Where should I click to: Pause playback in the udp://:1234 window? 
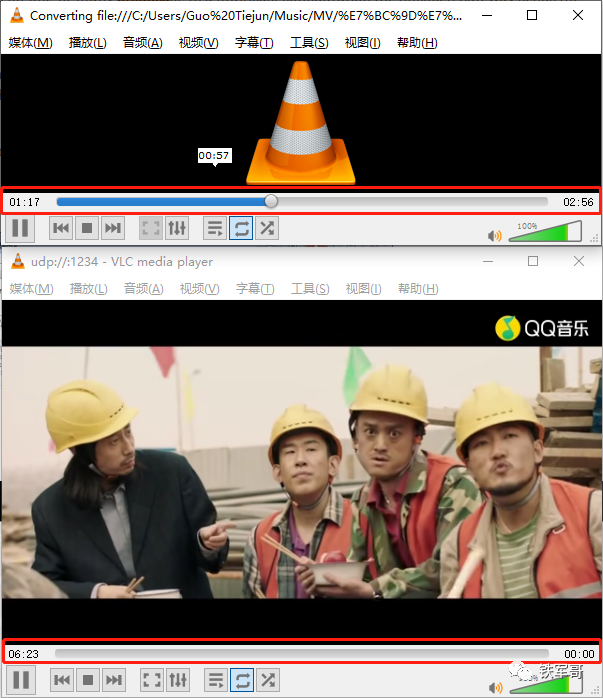pos(21,680)
